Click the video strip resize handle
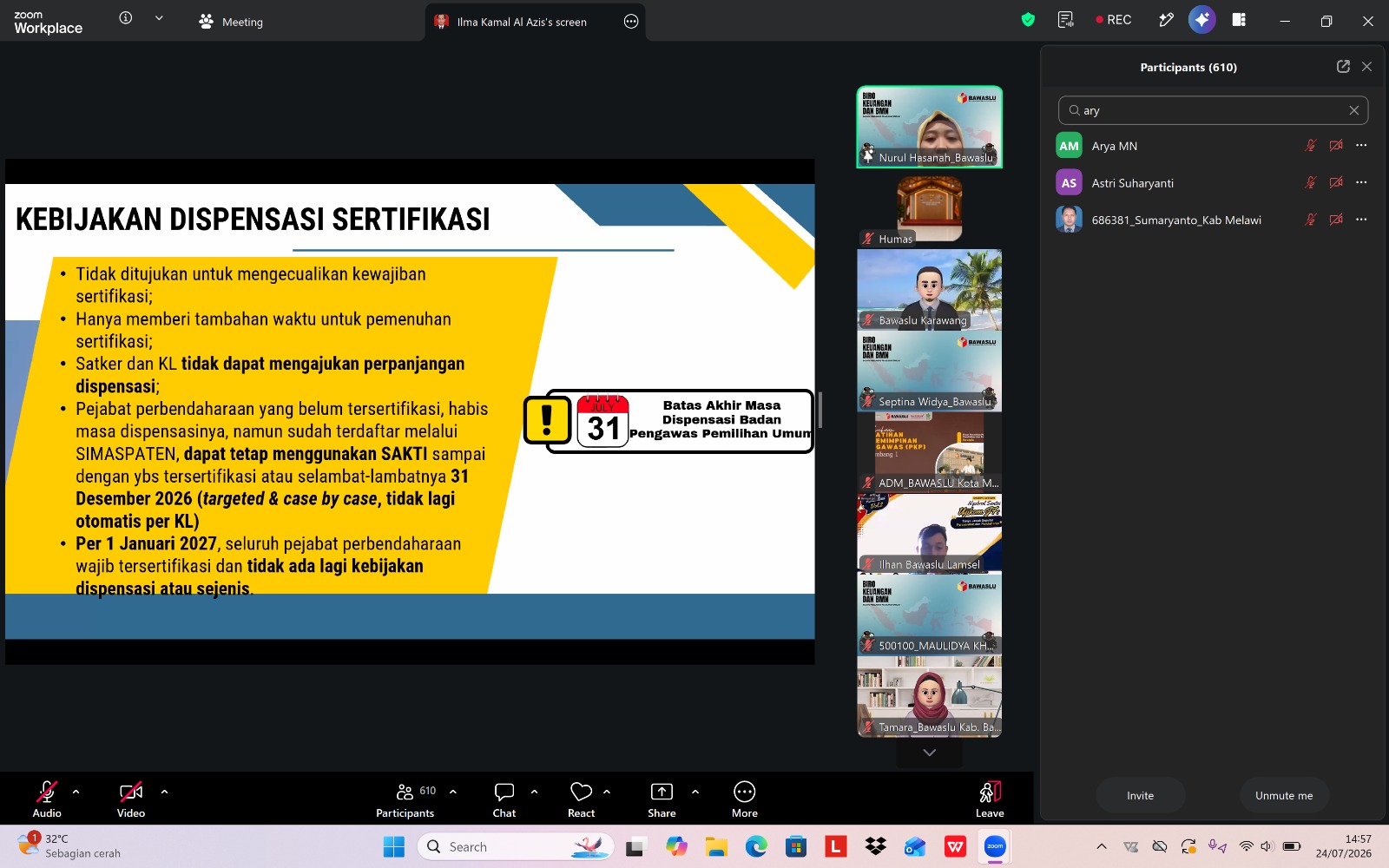 pyautogui.click(x=820, y=410)
